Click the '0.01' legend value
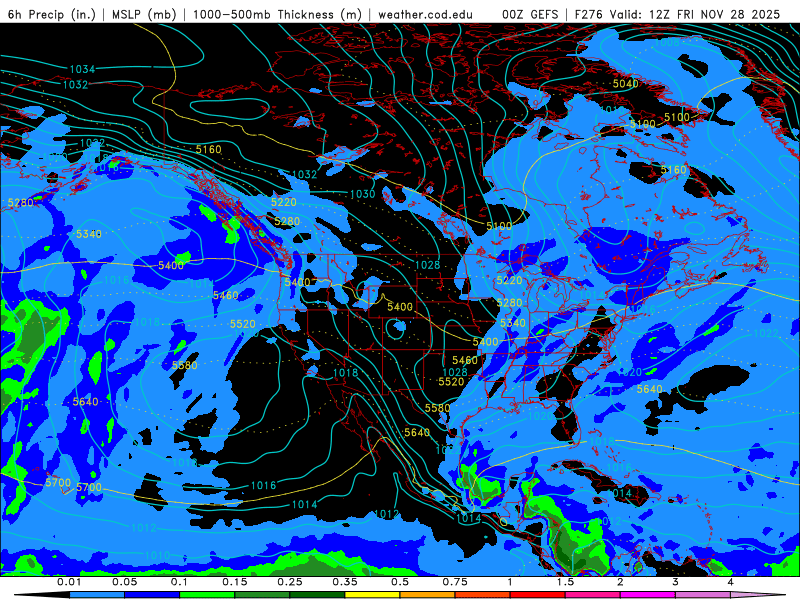 69,582
